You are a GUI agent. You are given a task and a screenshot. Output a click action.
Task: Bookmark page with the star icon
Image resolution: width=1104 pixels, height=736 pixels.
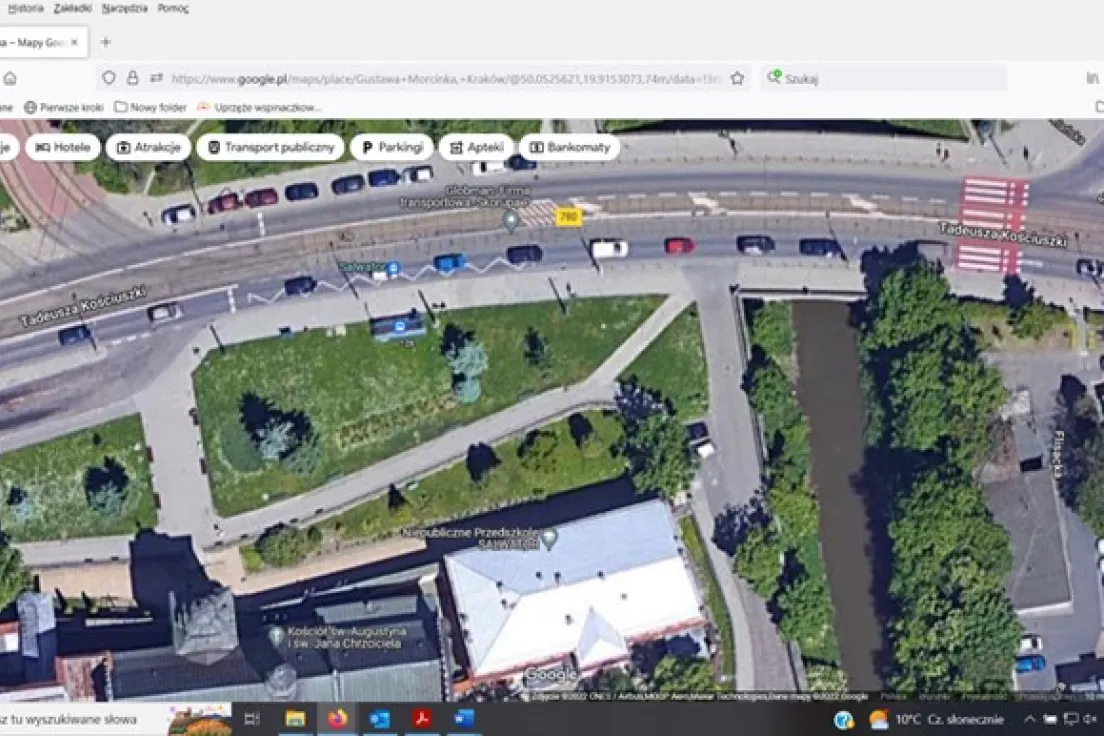pyautogui.click(x=737, y=78)
